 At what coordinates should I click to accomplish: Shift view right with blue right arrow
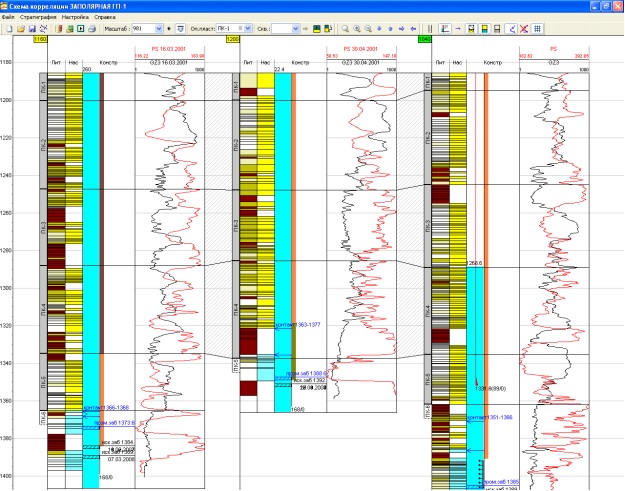pos(402,29)
